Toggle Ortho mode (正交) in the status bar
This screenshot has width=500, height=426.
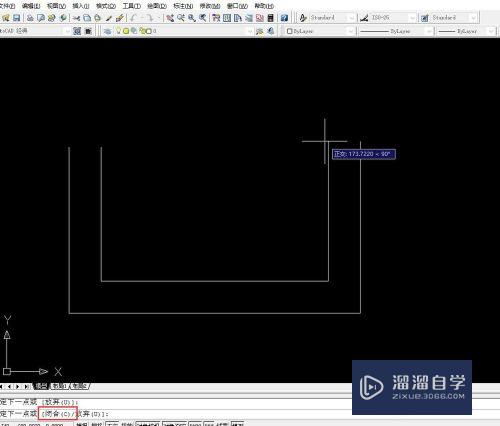[x=112, y=424]
